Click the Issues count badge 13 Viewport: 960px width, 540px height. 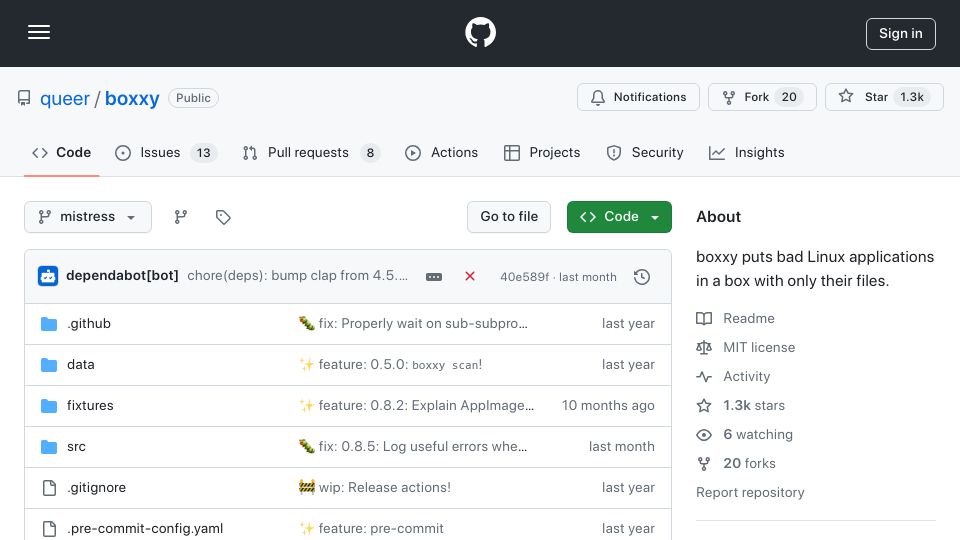pos(203,153)
